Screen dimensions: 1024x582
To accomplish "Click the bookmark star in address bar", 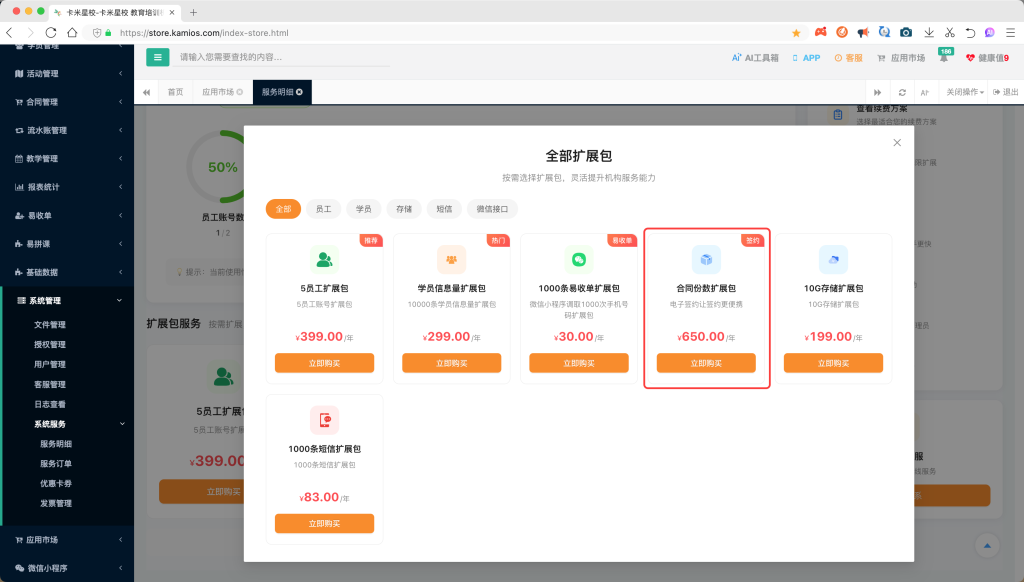I will click(x=796, y=33).
